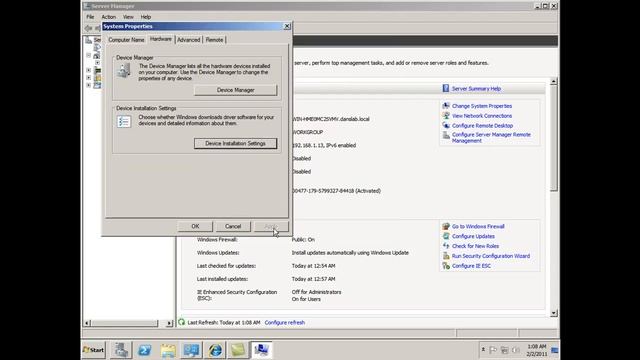Open Server Summary Help link

pyautogui.click(x=476, y=89)
